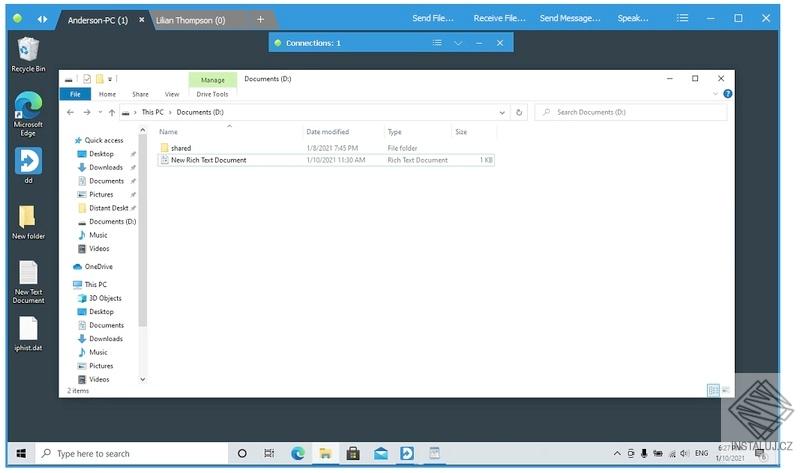
Task: Switch to details view layout icon
Action: (x=713, y=390)
